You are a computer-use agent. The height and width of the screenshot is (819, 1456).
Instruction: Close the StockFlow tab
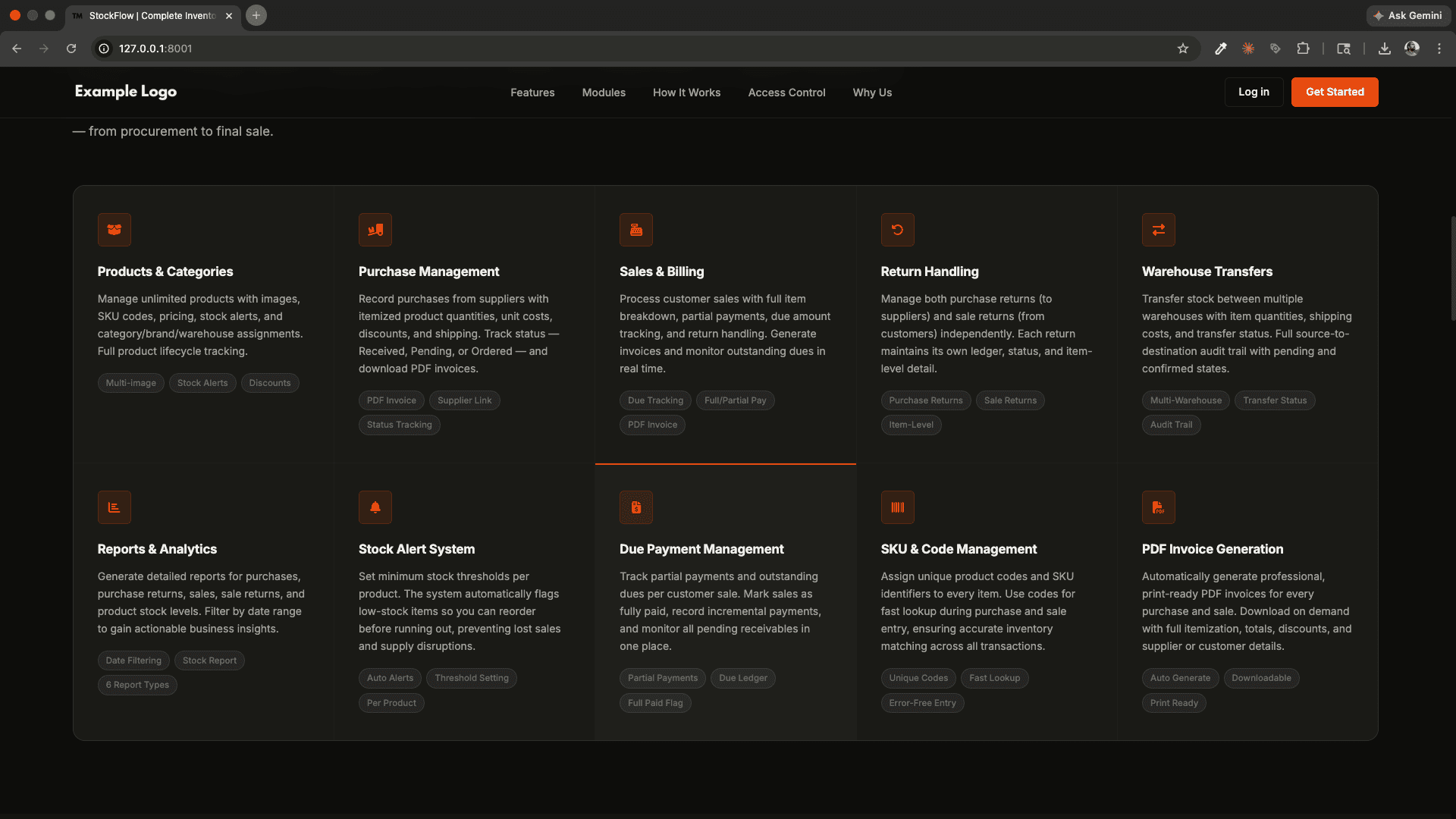coord(229,16)
